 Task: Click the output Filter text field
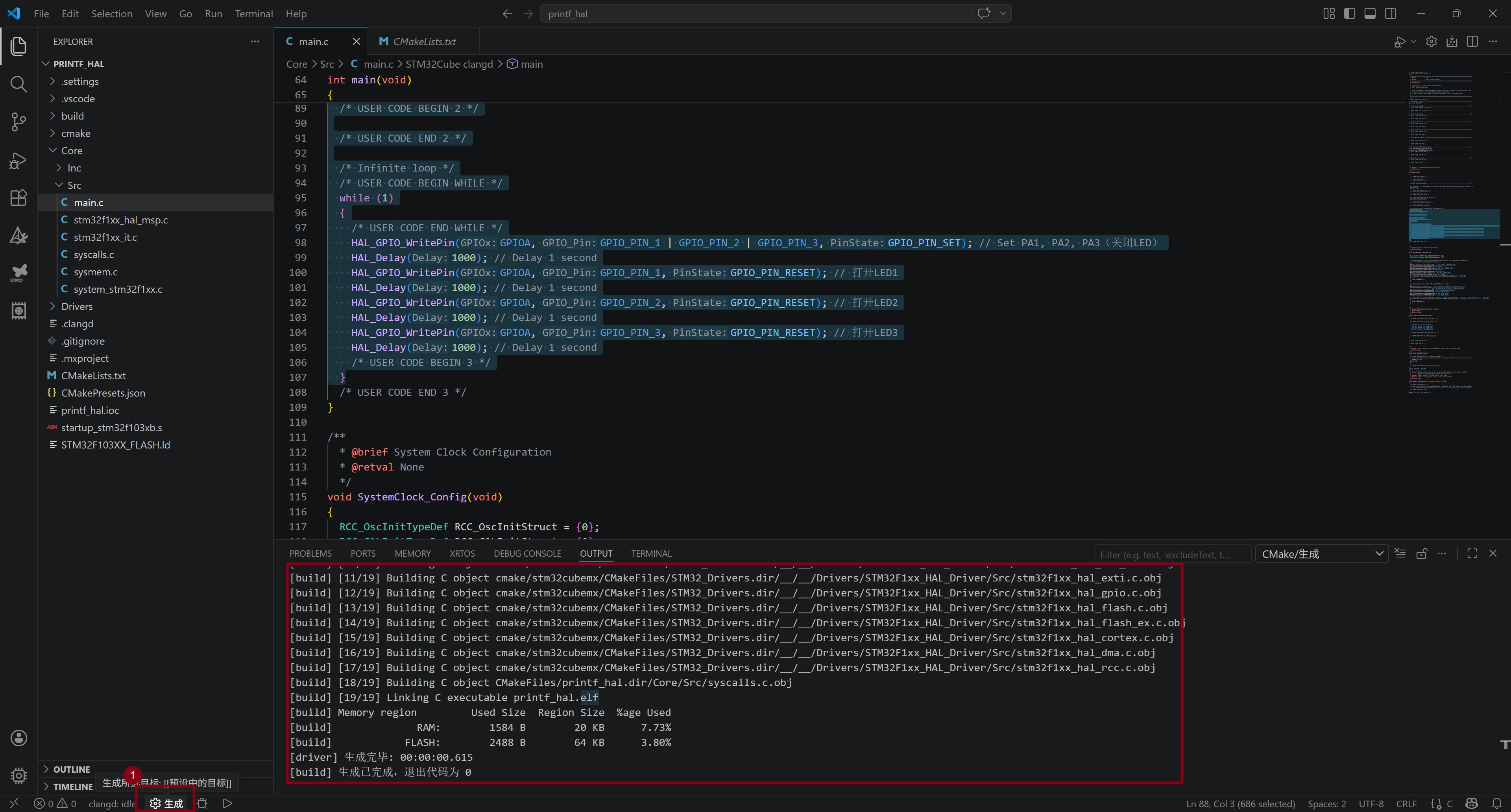(x=1173, y=554)
